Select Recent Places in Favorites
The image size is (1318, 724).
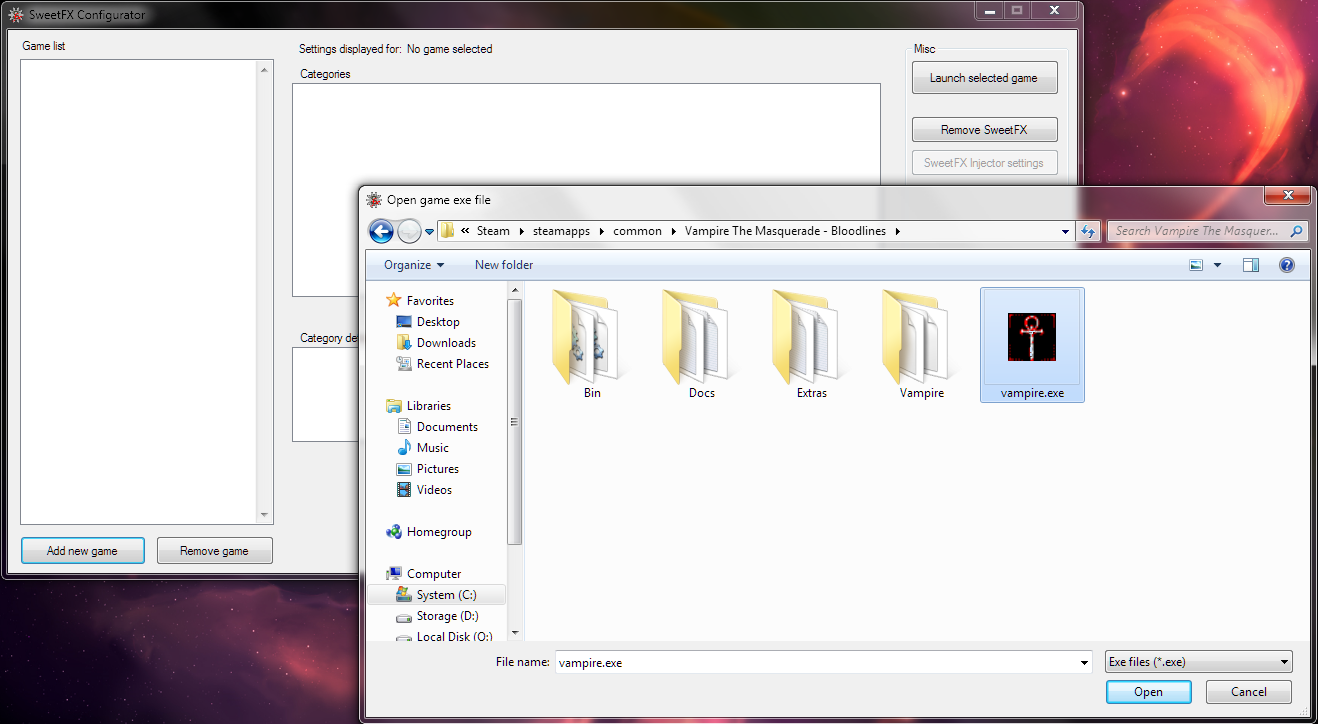coord(443,364)
